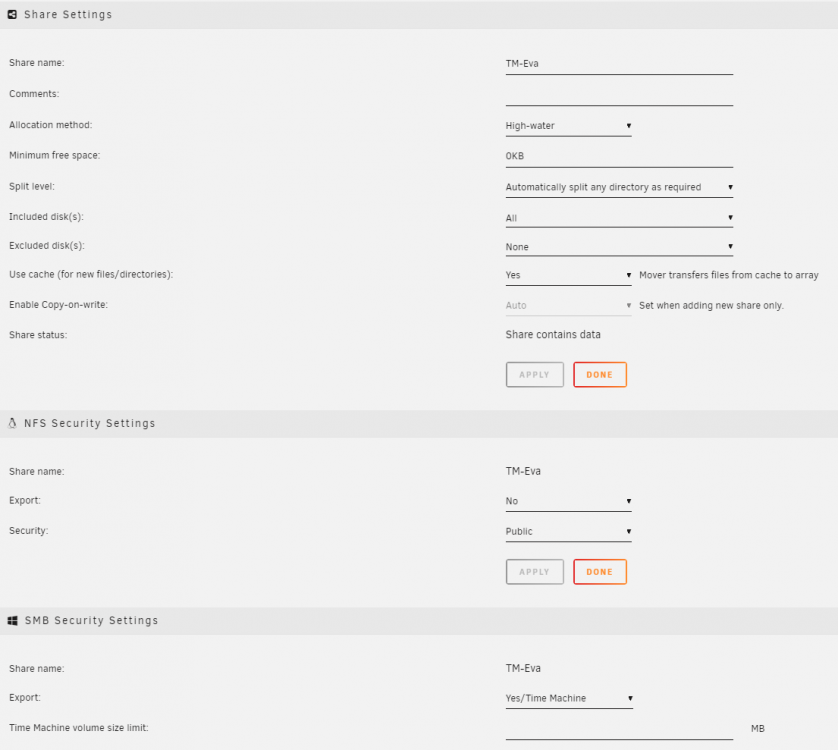The width and height of the screenshot is (838, 750).
Task: Open the NFS Export No dropdown
Action: click(568, 501)
